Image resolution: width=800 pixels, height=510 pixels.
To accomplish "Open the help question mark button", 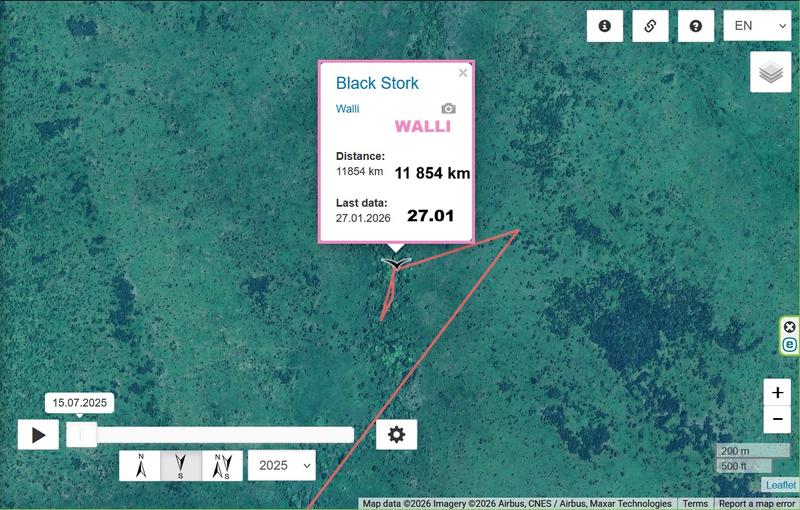I will click(x=695, y=26).
